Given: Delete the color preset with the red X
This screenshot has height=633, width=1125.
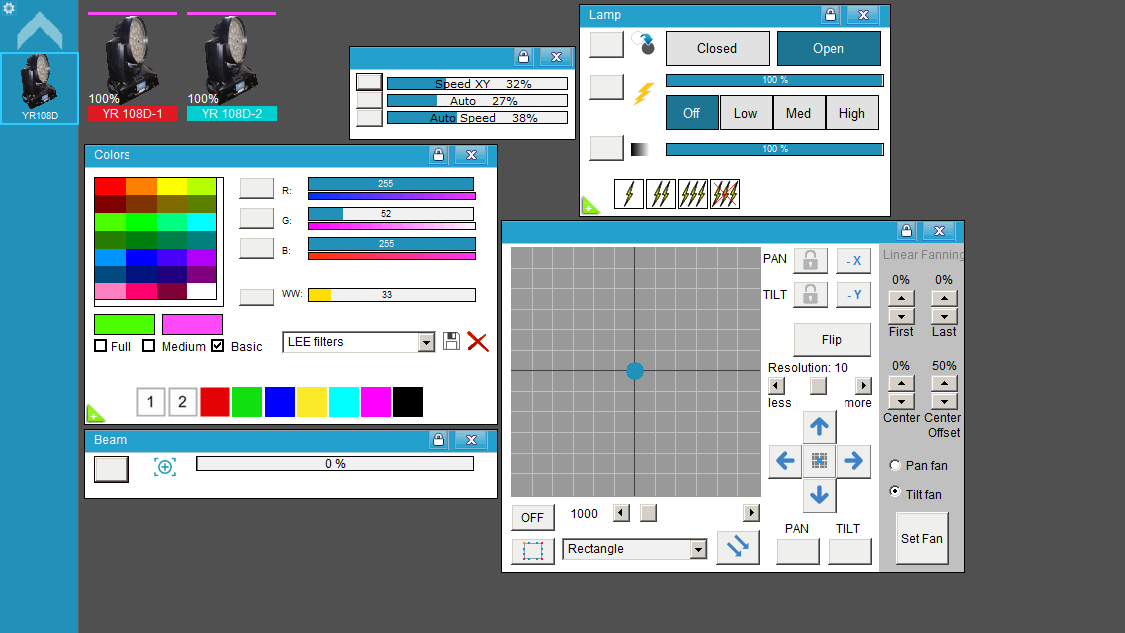Looking at the screenshot, I should (478, 341).
